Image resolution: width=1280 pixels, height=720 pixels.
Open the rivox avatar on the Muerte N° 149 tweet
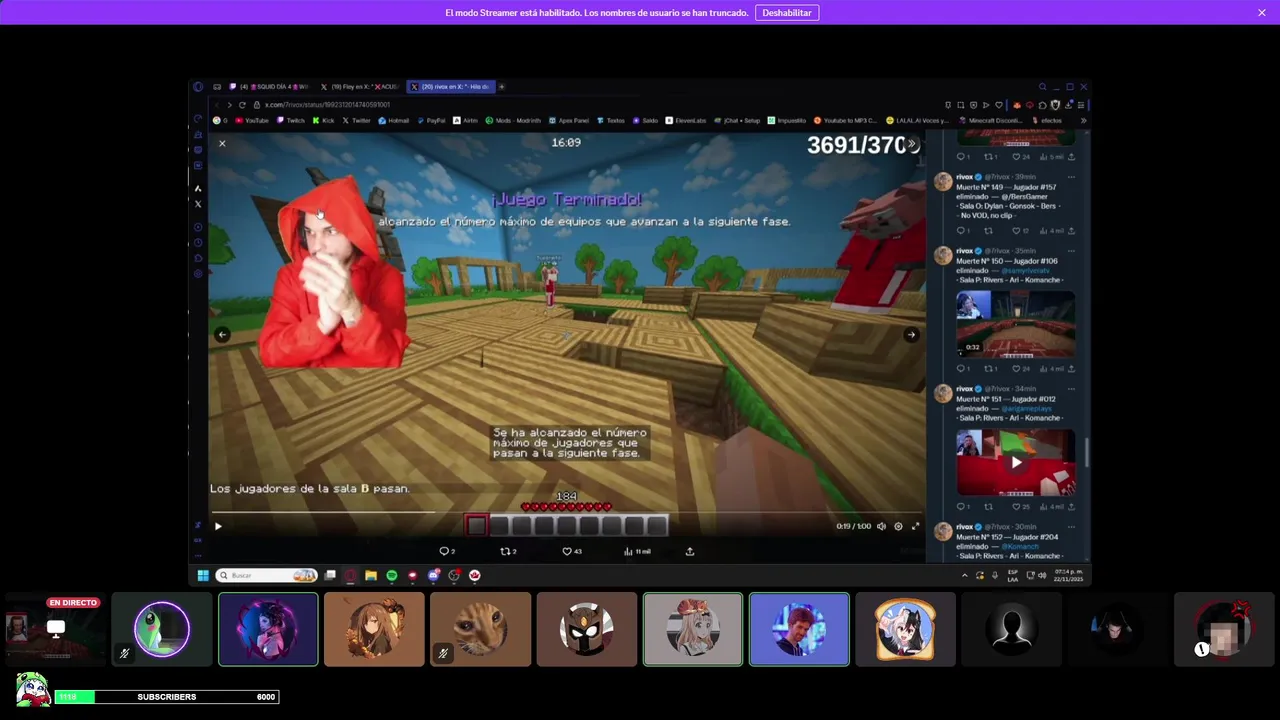point(942,181)
